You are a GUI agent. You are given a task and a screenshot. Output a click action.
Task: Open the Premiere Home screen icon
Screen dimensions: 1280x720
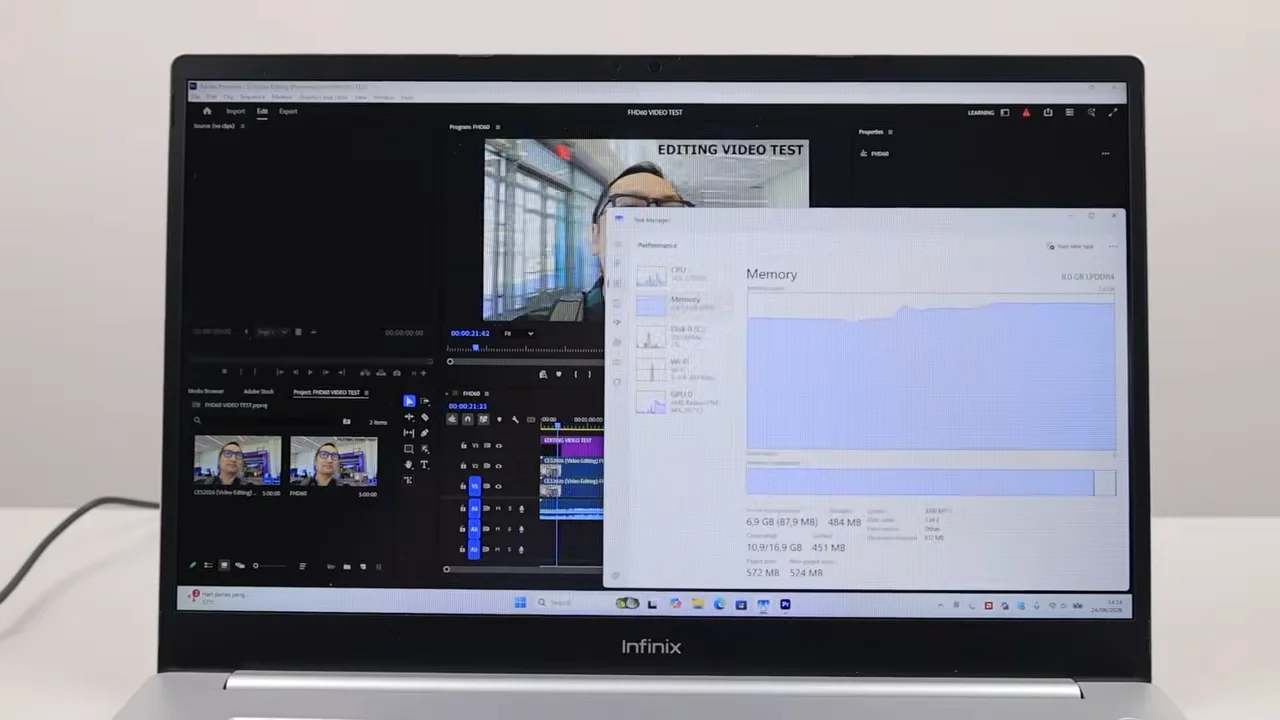207,111
